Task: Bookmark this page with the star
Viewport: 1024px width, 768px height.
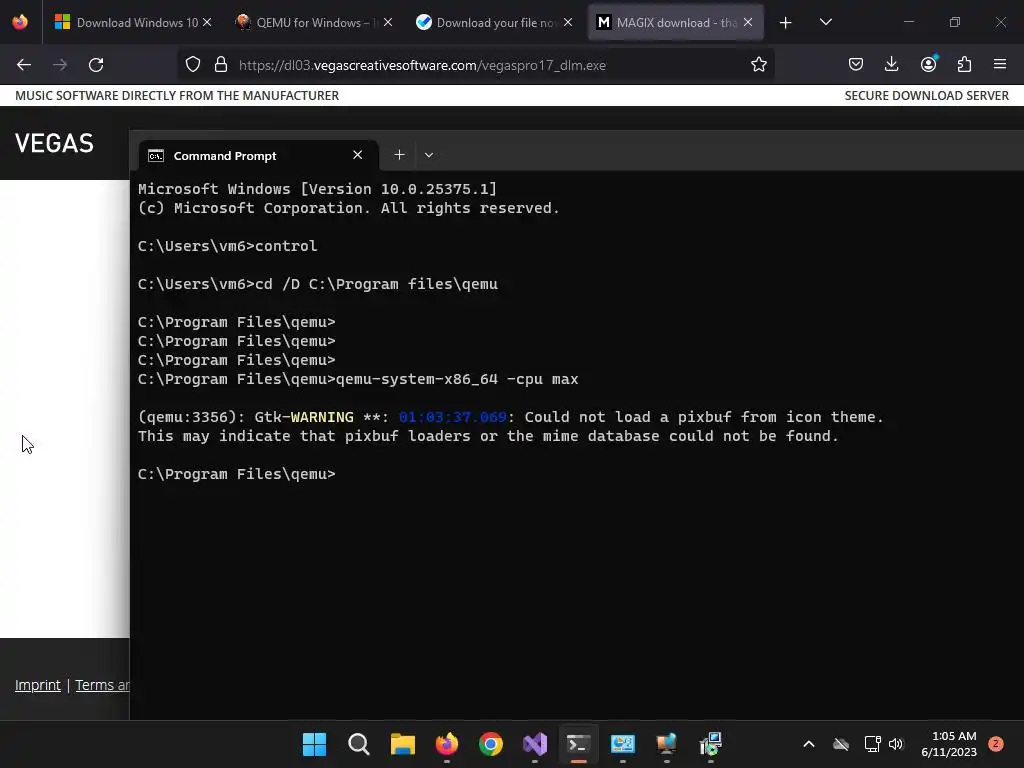Action: coord(758,65)
